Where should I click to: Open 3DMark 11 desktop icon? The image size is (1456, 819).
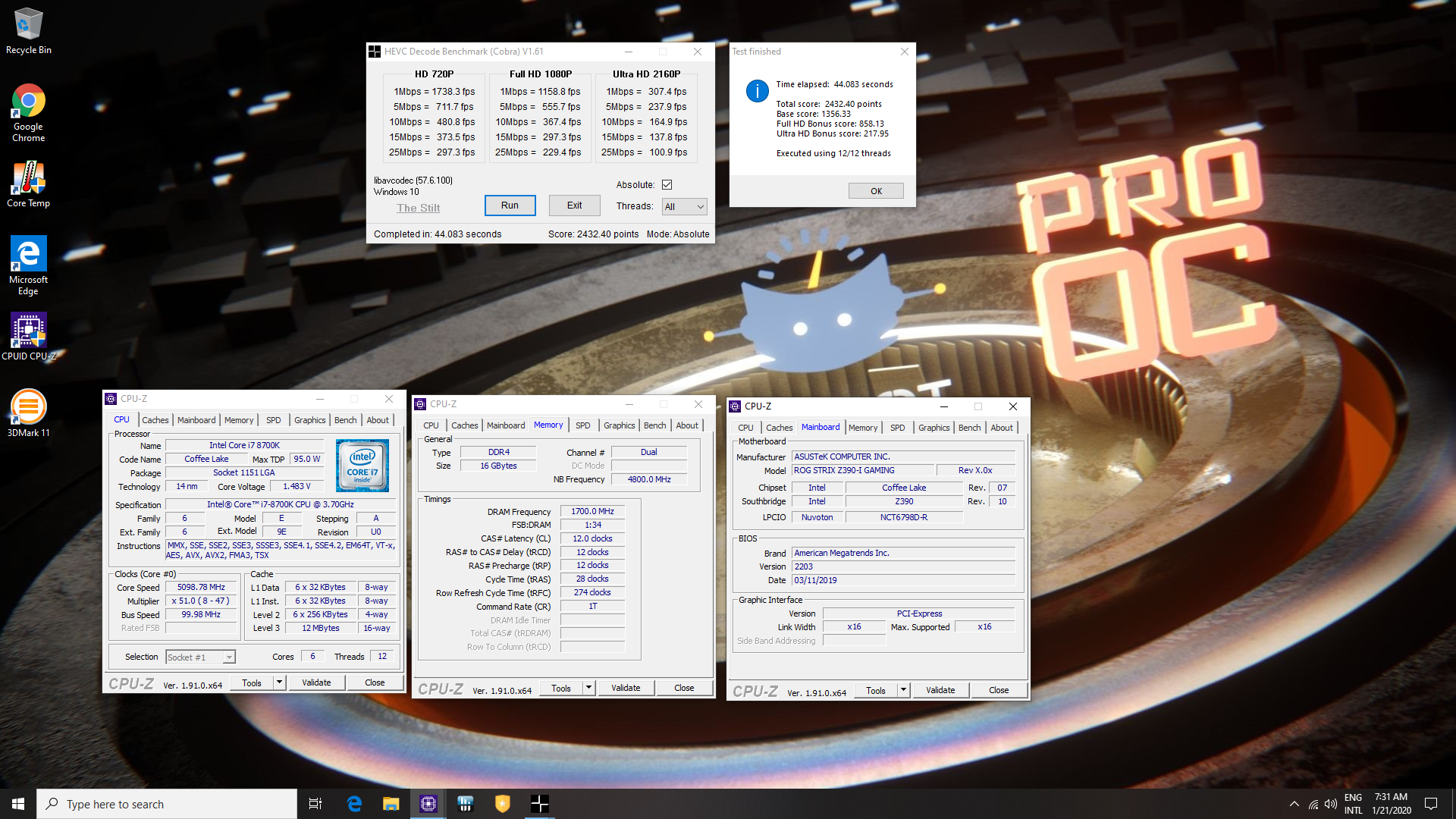coord(28,413)
